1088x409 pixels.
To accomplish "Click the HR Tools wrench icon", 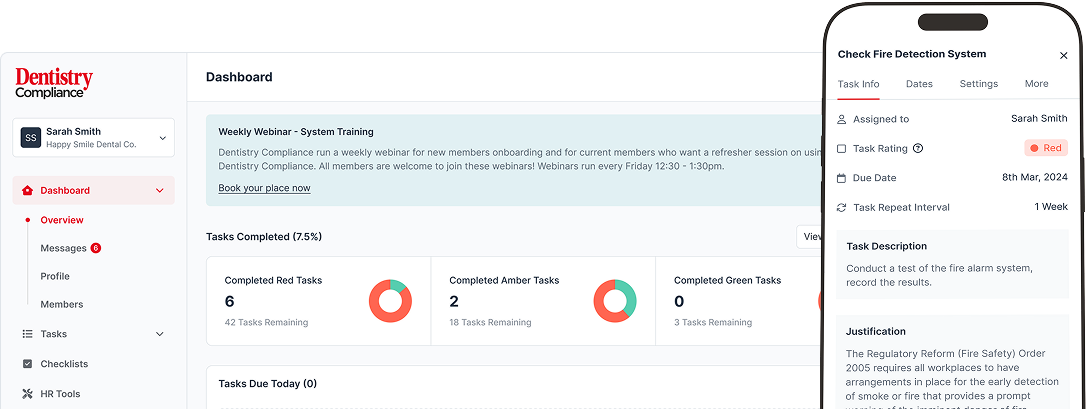I will (x=28, y=394).
